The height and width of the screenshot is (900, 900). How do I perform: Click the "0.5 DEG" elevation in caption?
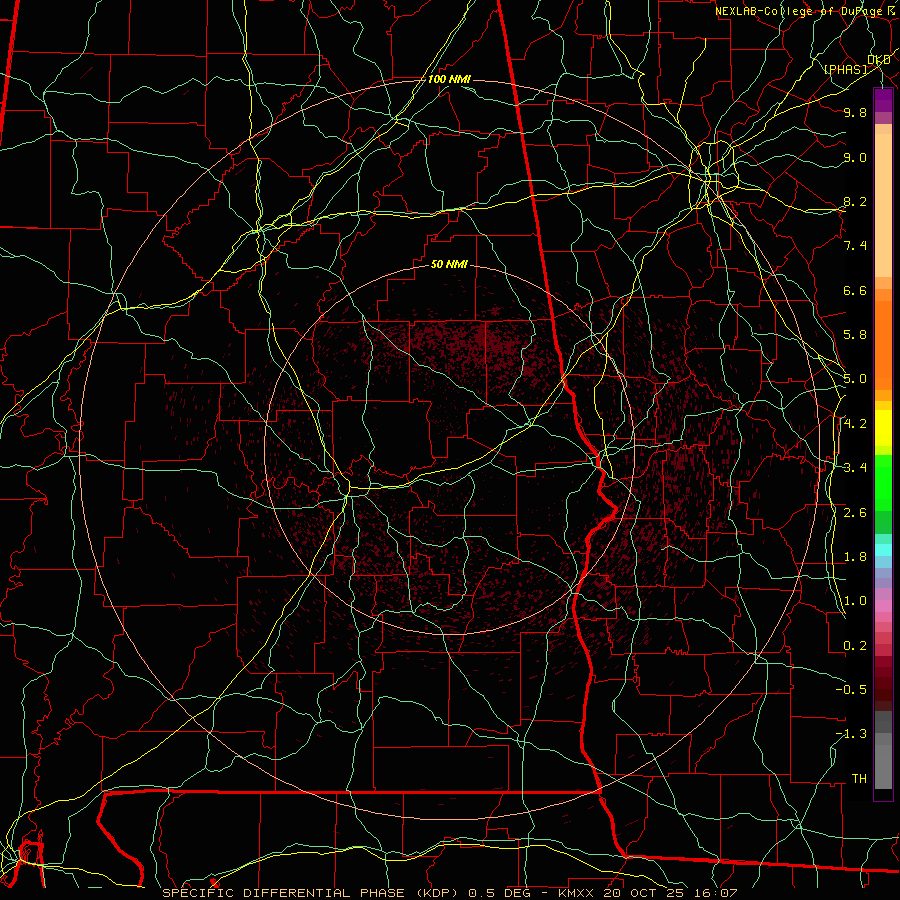499,893
